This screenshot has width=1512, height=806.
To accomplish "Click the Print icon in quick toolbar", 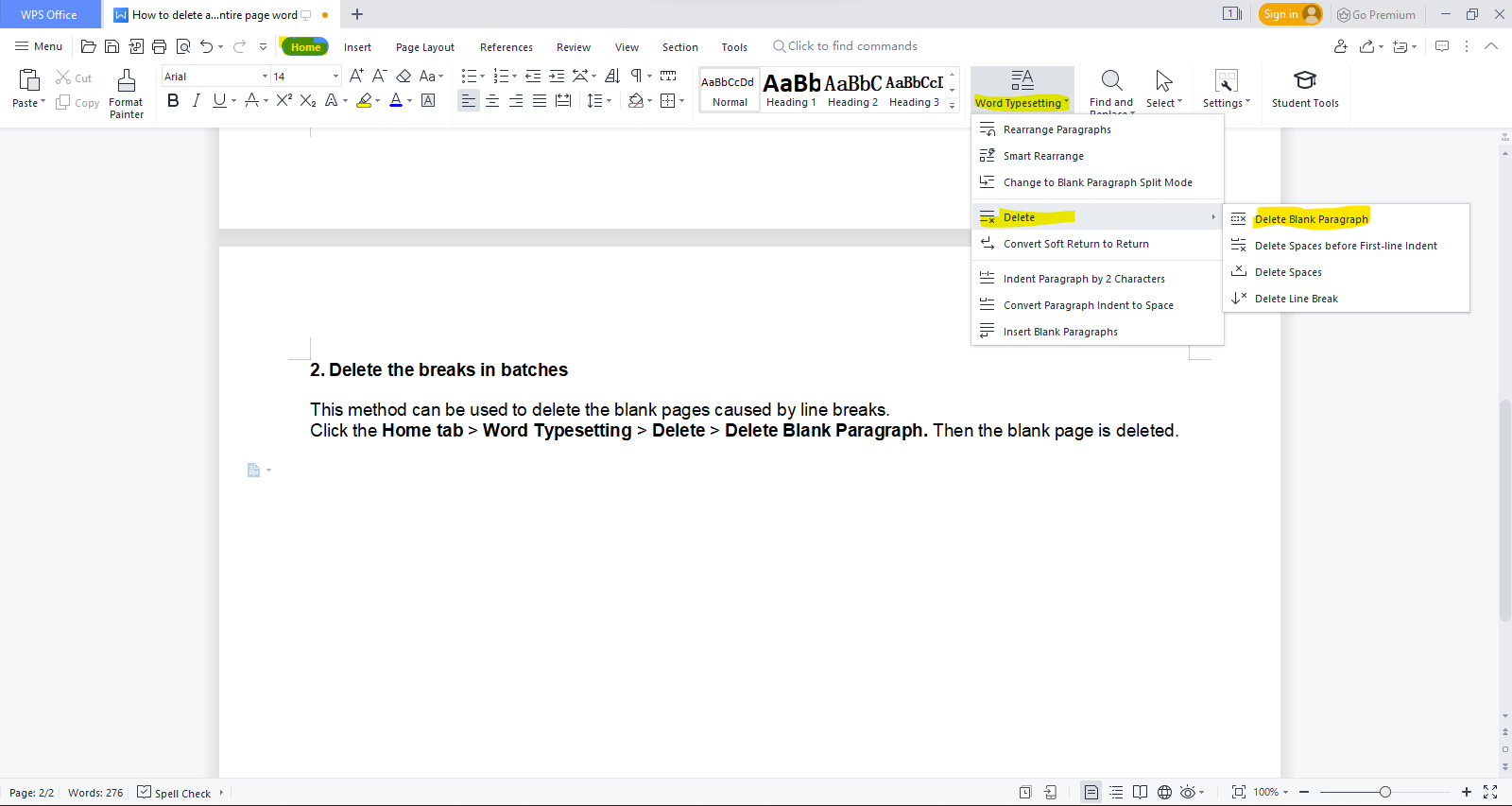I will point(159,46).
